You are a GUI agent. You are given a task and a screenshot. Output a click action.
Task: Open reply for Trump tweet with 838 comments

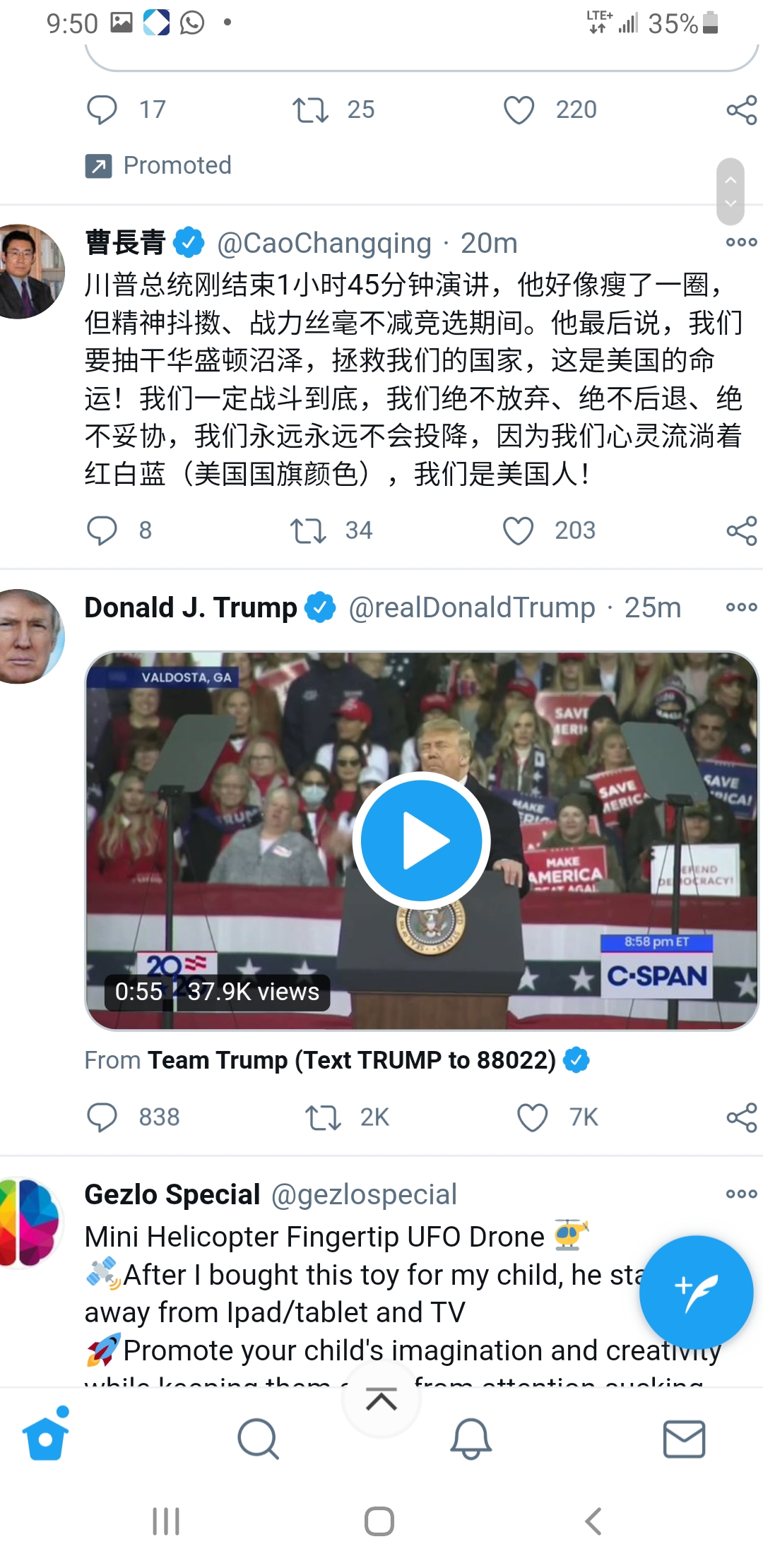click(x=102, y=1117)
